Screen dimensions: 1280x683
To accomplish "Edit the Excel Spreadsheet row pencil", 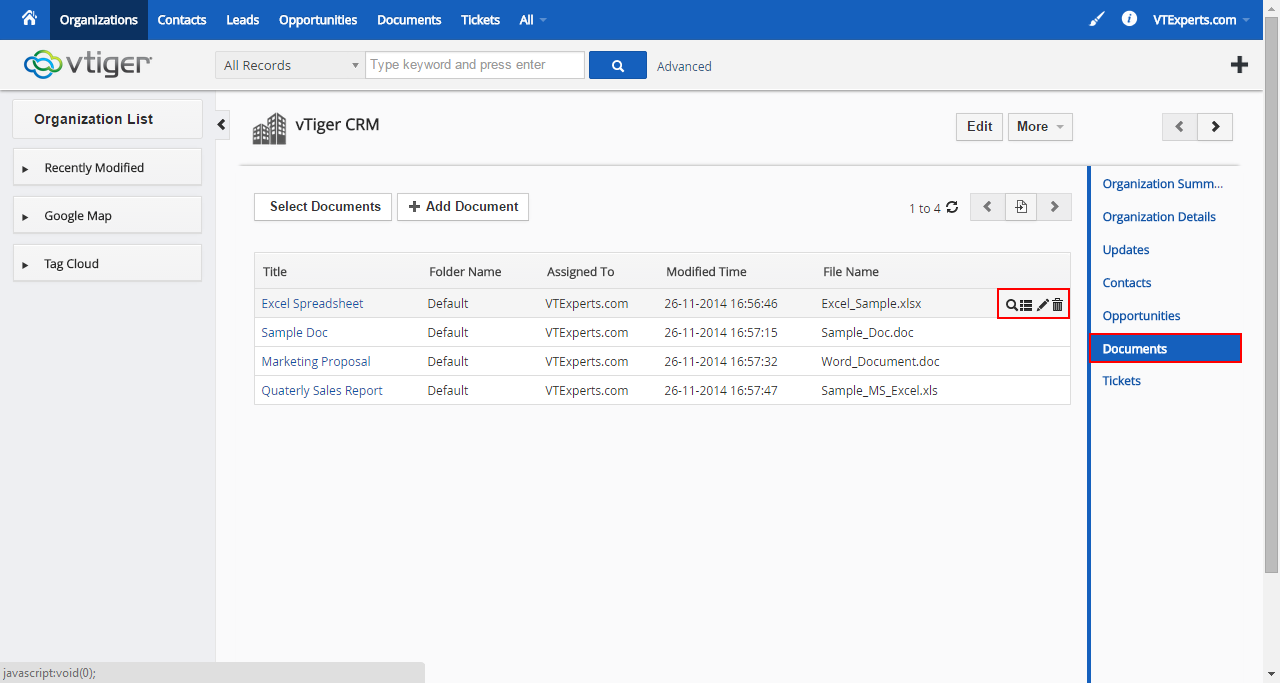I will coord(1043,305).
